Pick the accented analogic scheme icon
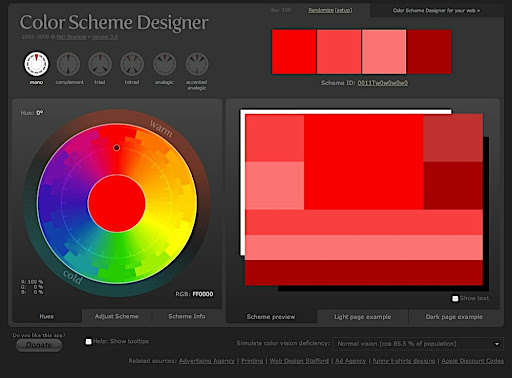The width and height of the screenshot is (512, 378). pos(197,64)
